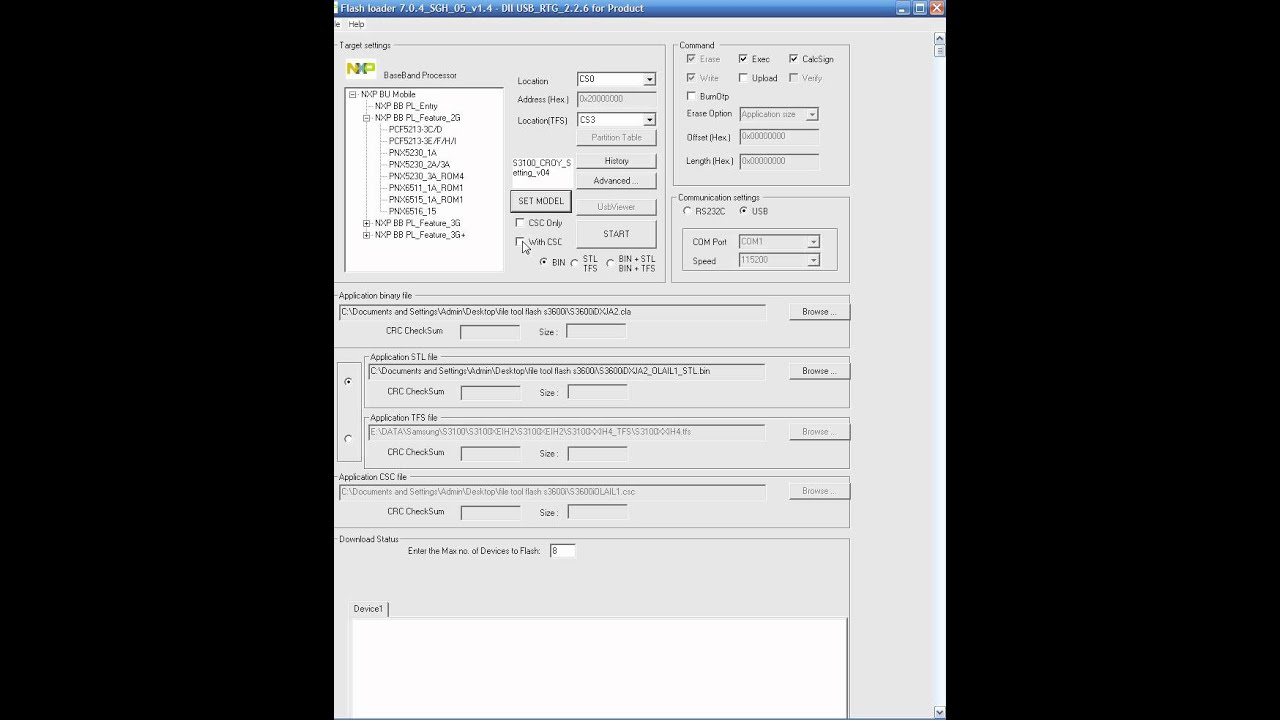The height and width of the screenshot is (720, 1280).
Task: Select the BIN + STL / BIN + TFS option
Action: [x=610, y=263]
